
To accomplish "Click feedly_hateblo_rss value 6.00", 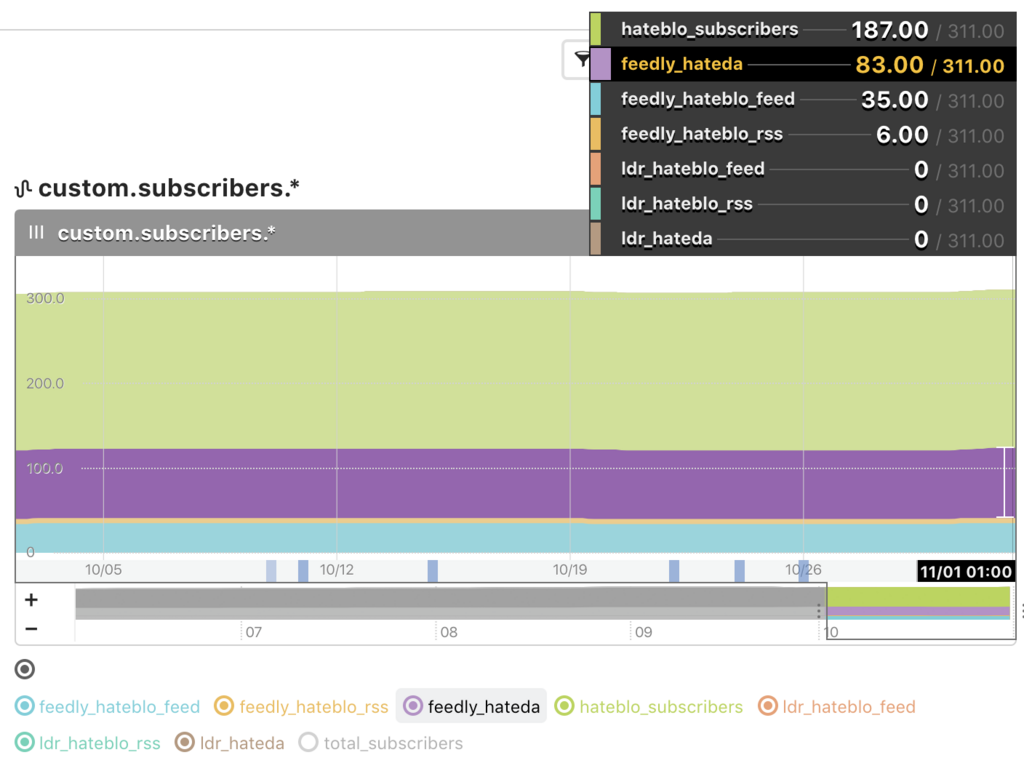I will [902, 134].
